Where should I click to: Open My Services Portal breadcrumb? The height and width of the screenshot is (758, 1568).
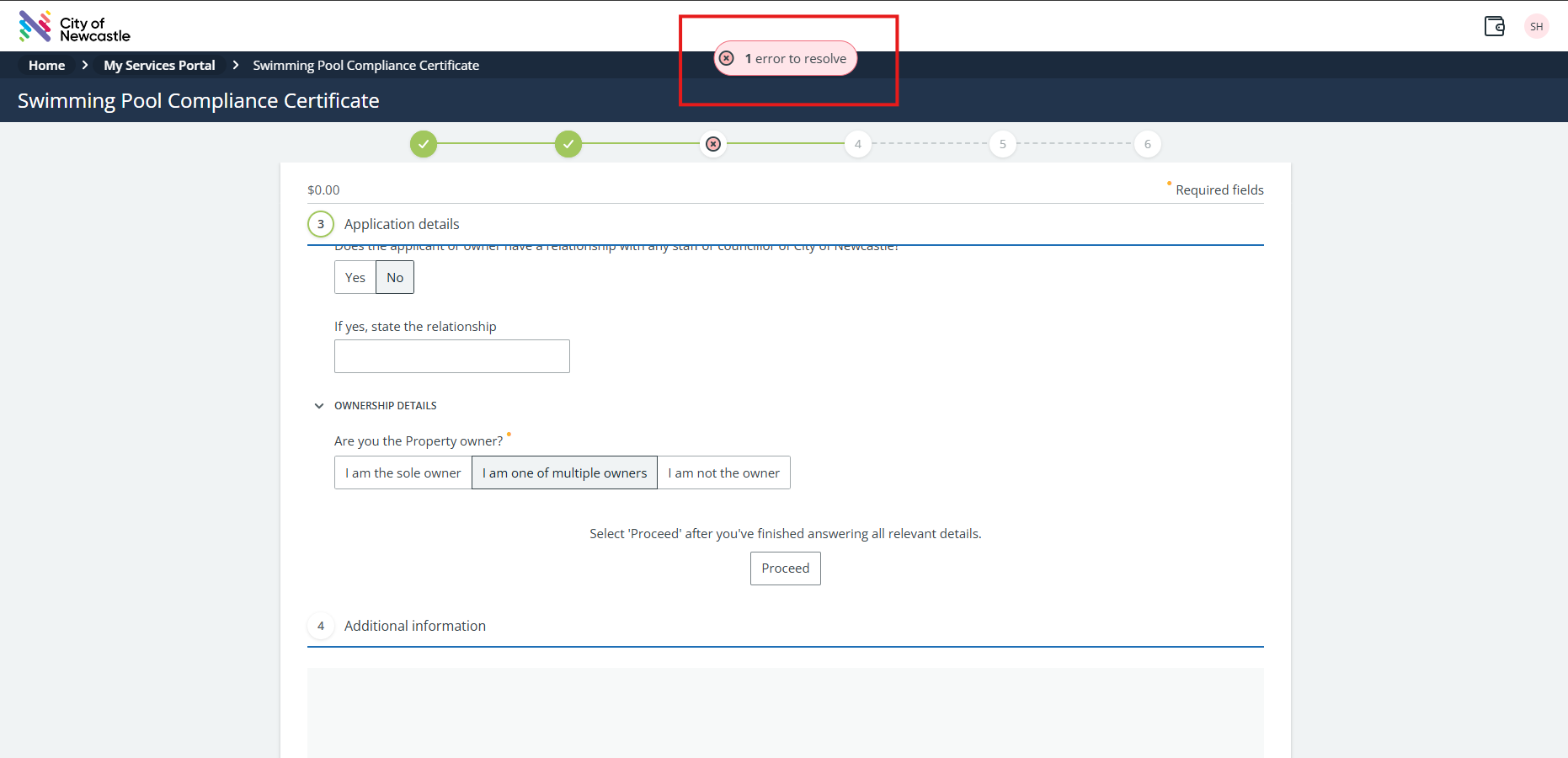(159, 65)
